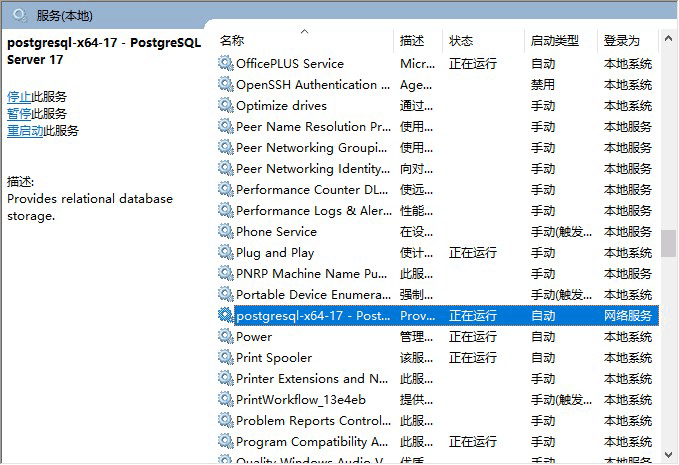
Task: Click the search icon beside 服务(本地)
Action: pyautogui.click(x=20, y=16)
